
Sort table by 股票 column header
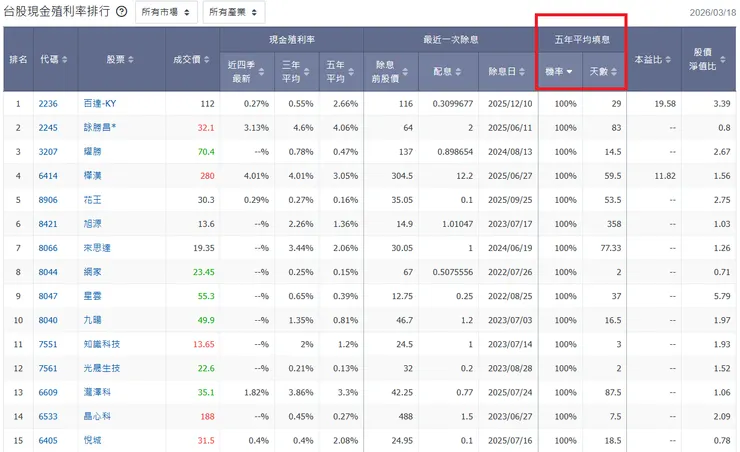(120, 59)
